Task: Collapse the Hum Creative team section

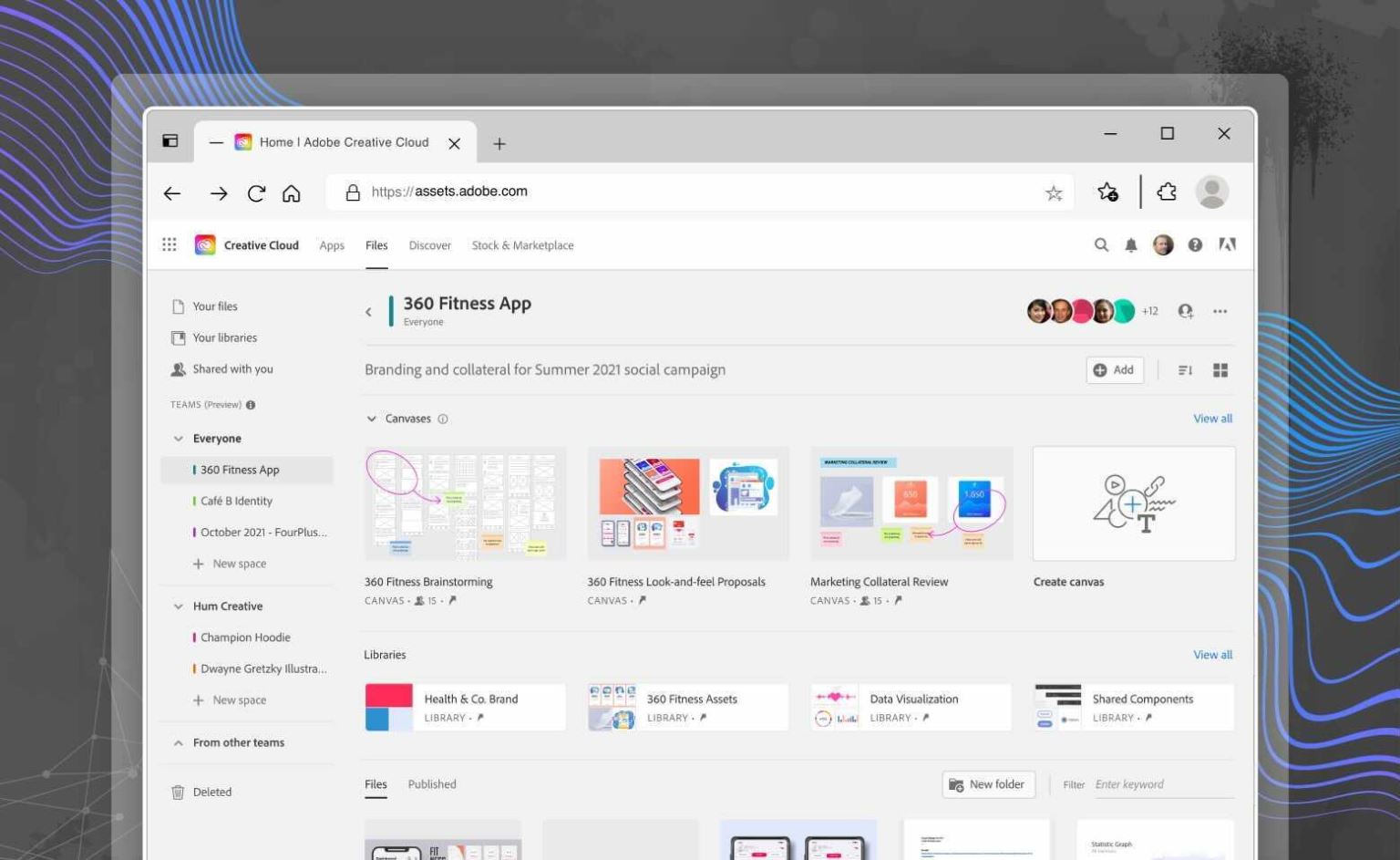Action: pos(178,606)
